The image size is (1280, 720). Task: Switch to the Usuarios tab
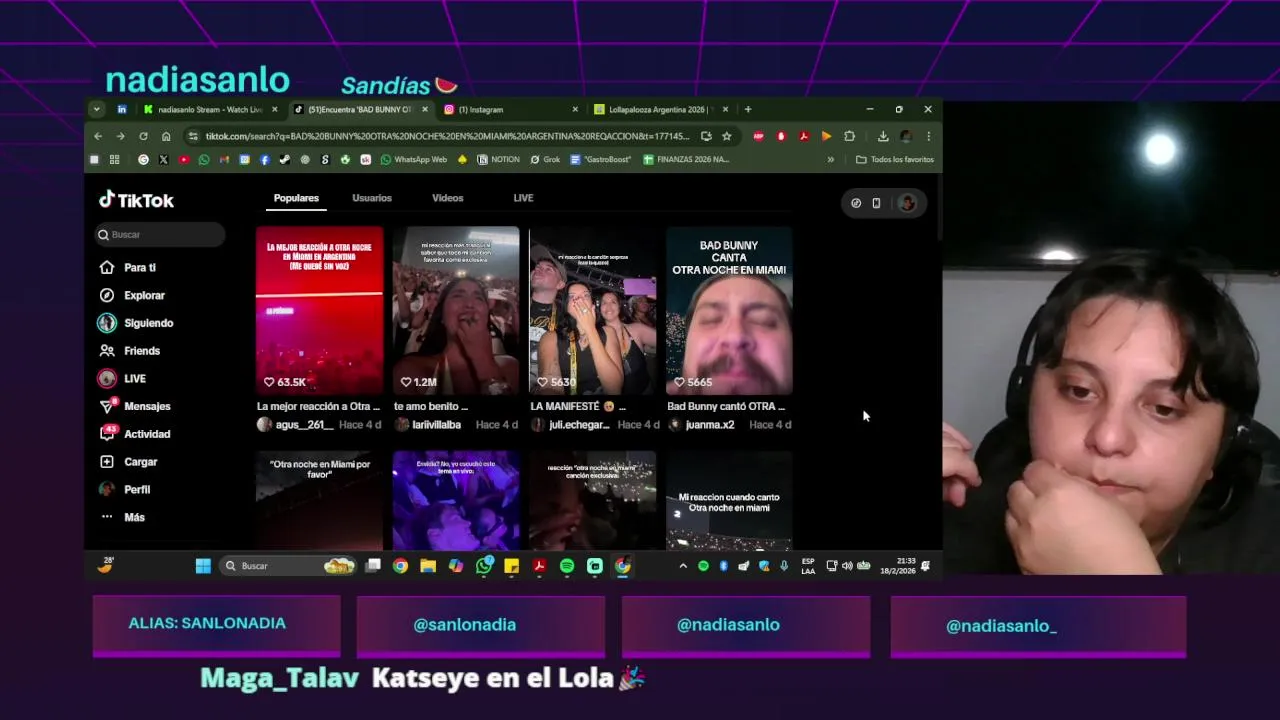point(372,198)
